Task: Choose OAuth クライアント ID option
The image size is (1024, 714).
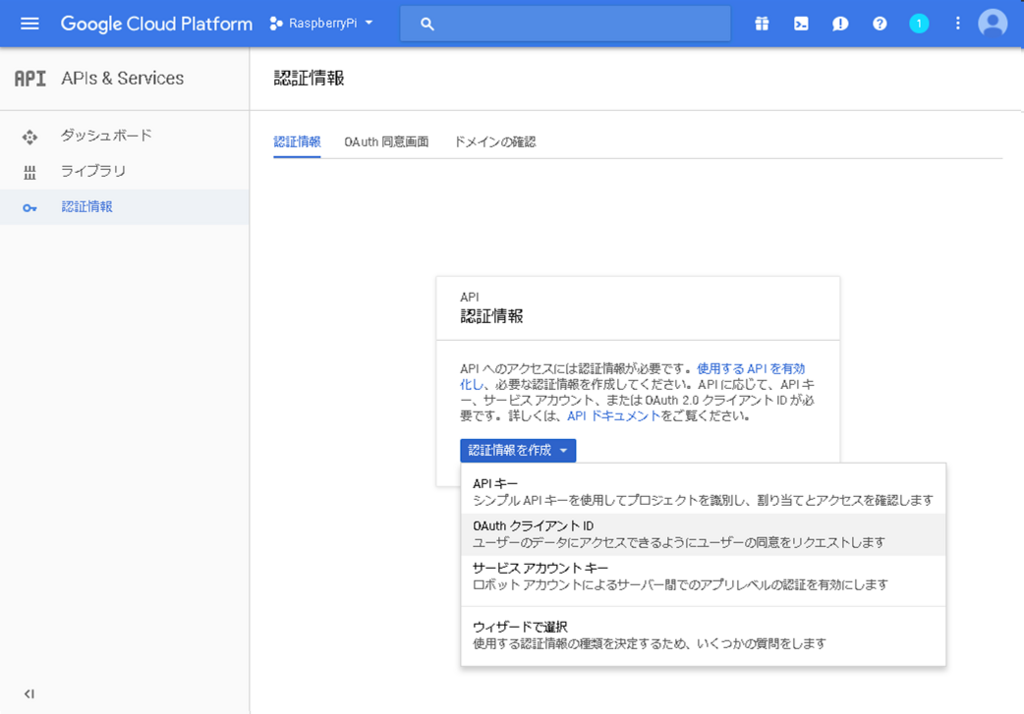Action: (703, 534)
